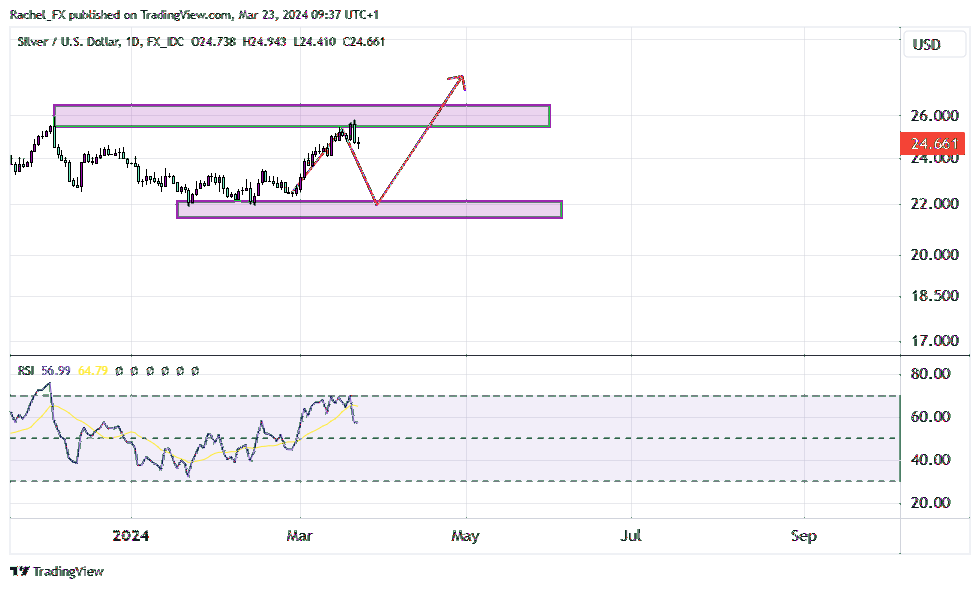Click the 17.000 price axis label
The height and width of the screenshot is (589, 980).
pyautogui.click(x=934, y=341)
